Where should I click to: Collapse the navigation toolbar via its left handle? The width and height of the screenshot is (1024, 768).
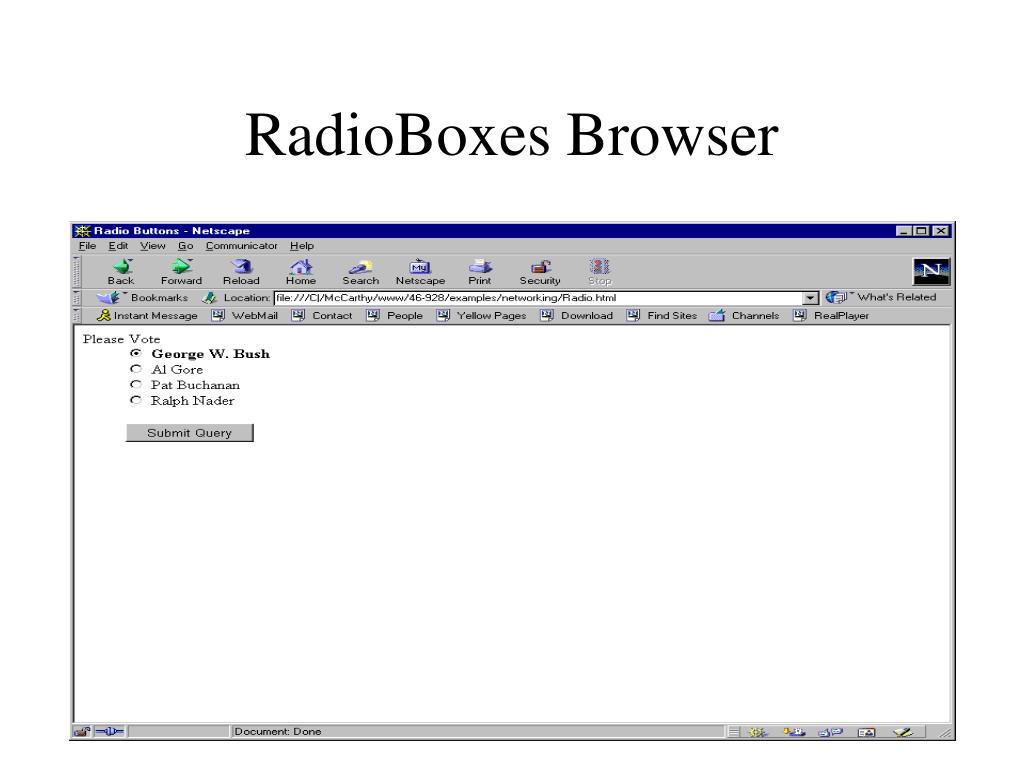(x=76, y=271)
